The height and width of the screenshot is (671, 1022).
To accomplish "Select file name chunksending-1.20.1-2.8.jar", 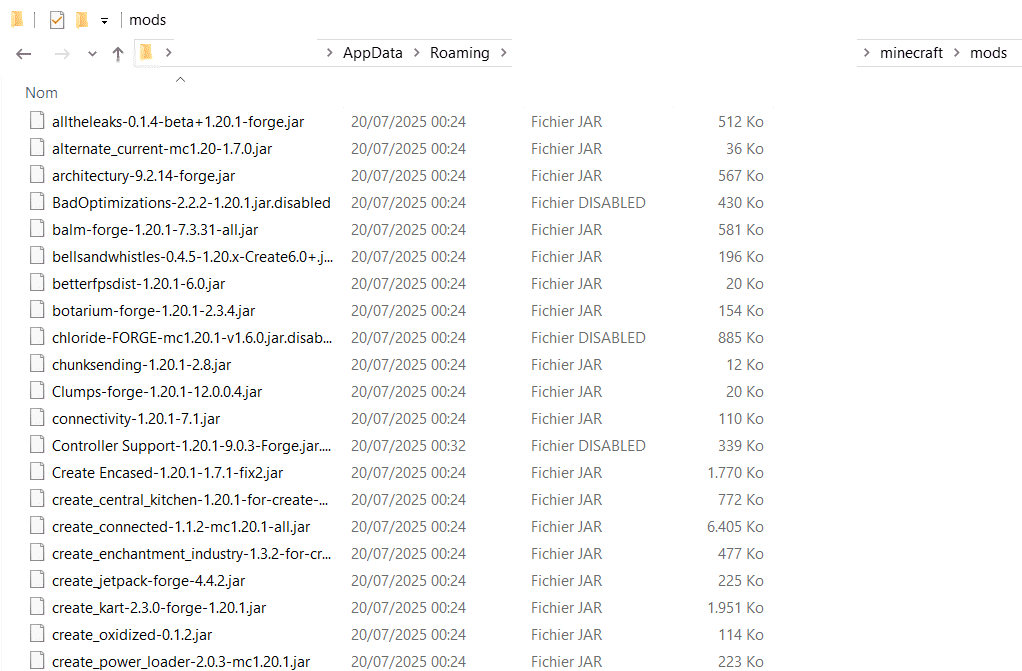I will pos(141,365).
